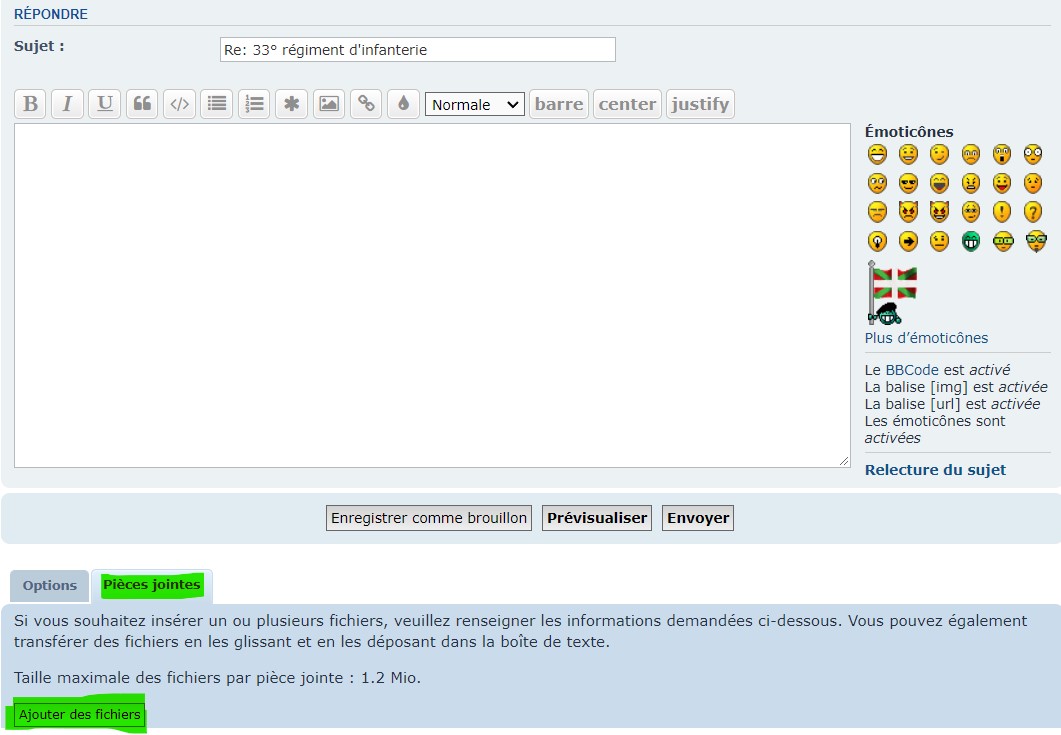Insert a numbered list

click(254, 104)
